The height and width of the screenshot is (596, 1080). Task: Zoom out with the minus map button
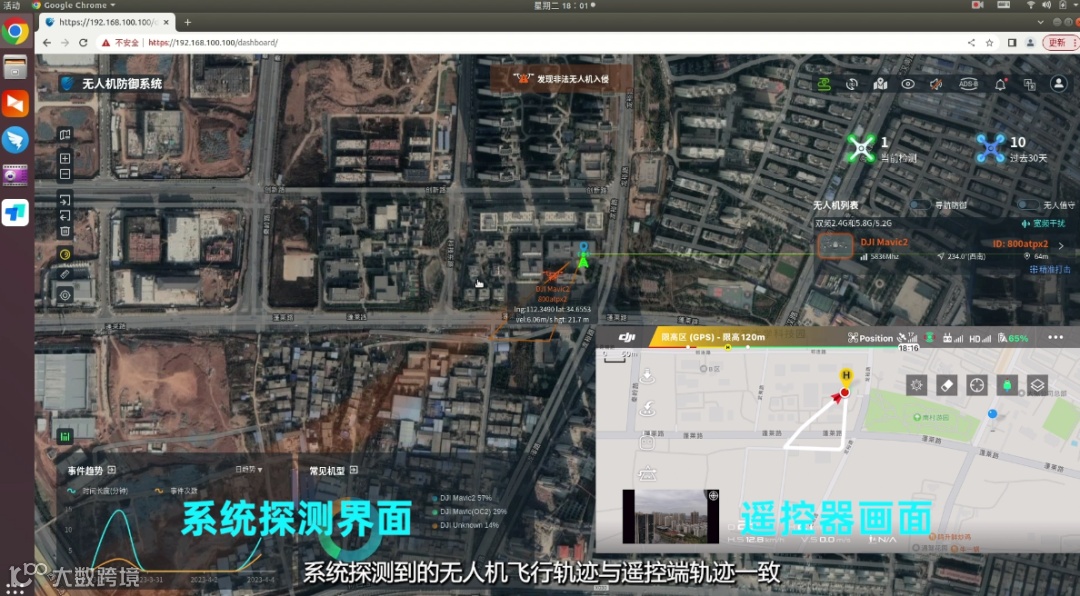tap(65, 174)
